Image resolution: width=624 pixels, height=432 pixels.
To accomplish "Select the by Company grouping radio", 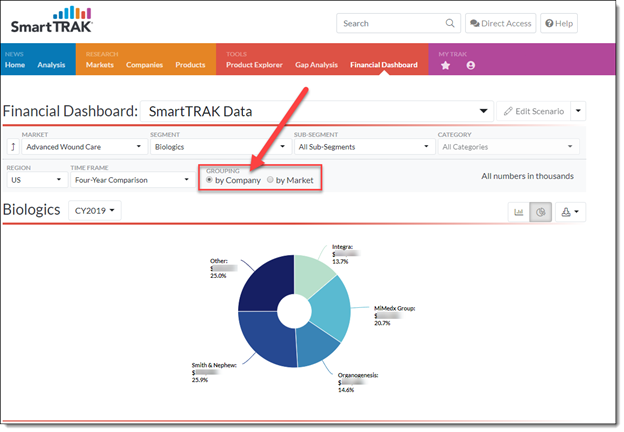I will coord(209,180).
